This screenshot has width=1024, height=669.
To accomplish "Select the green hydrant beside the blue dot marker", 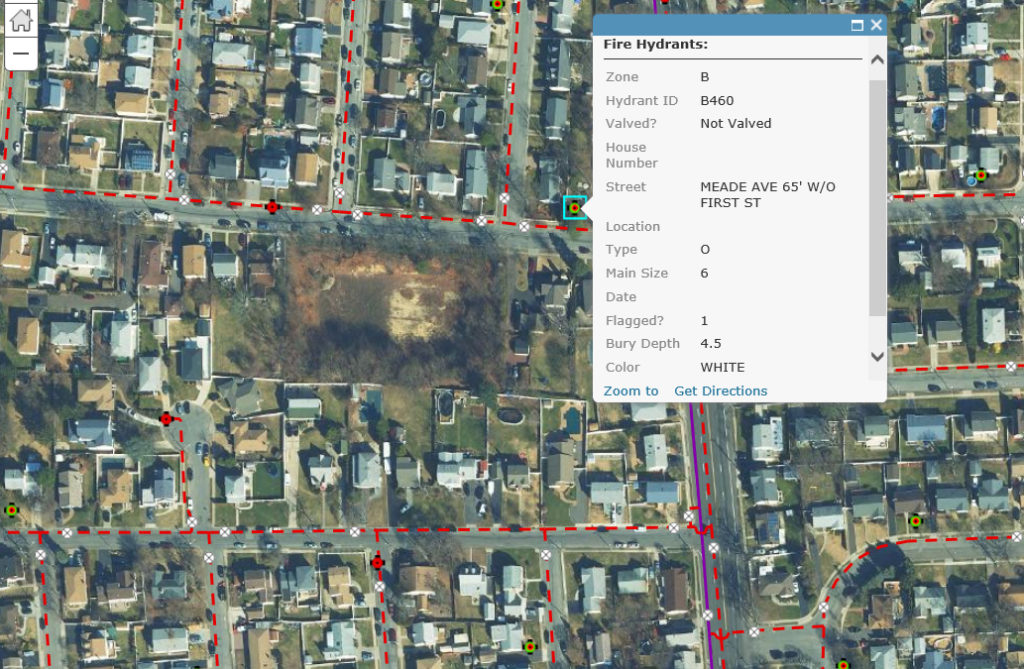I will point(981,174).
